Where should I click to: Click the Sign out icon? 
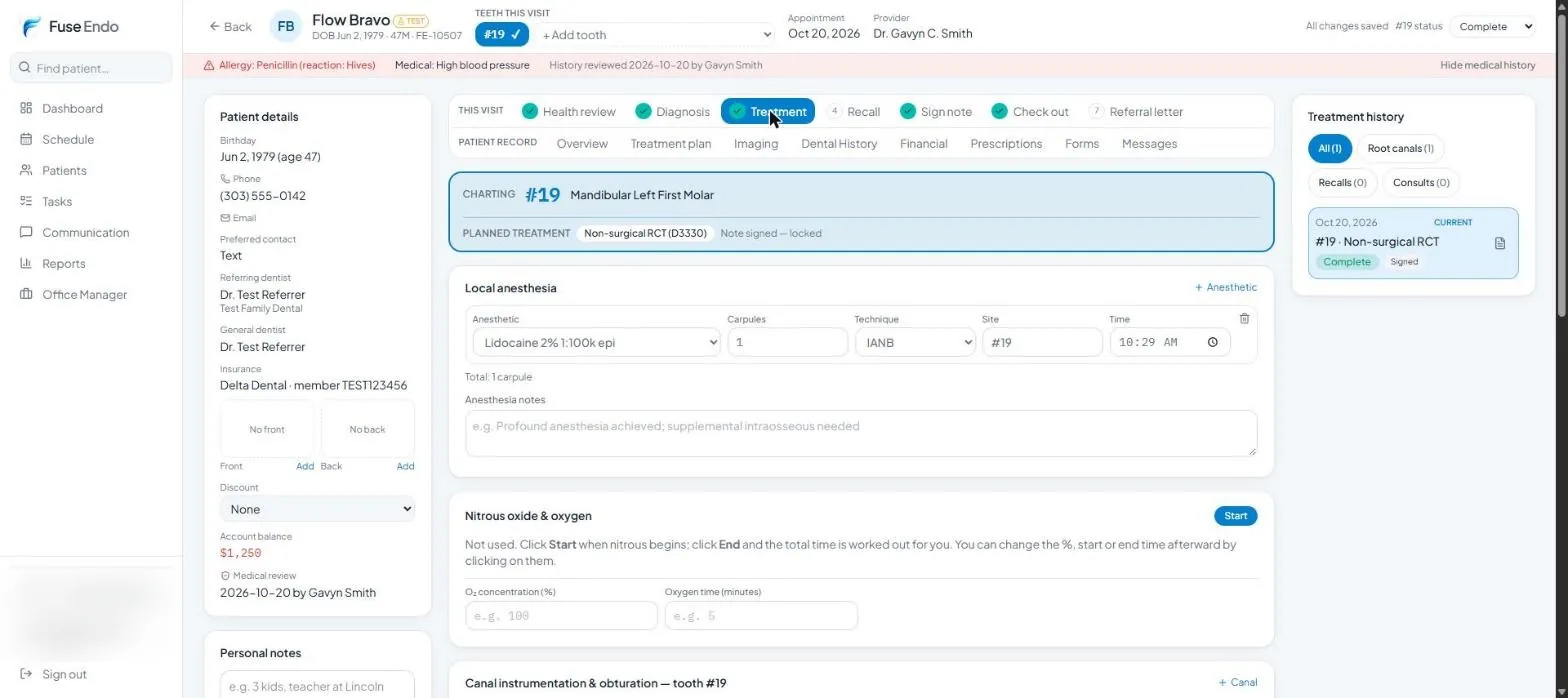pos(26,674)
